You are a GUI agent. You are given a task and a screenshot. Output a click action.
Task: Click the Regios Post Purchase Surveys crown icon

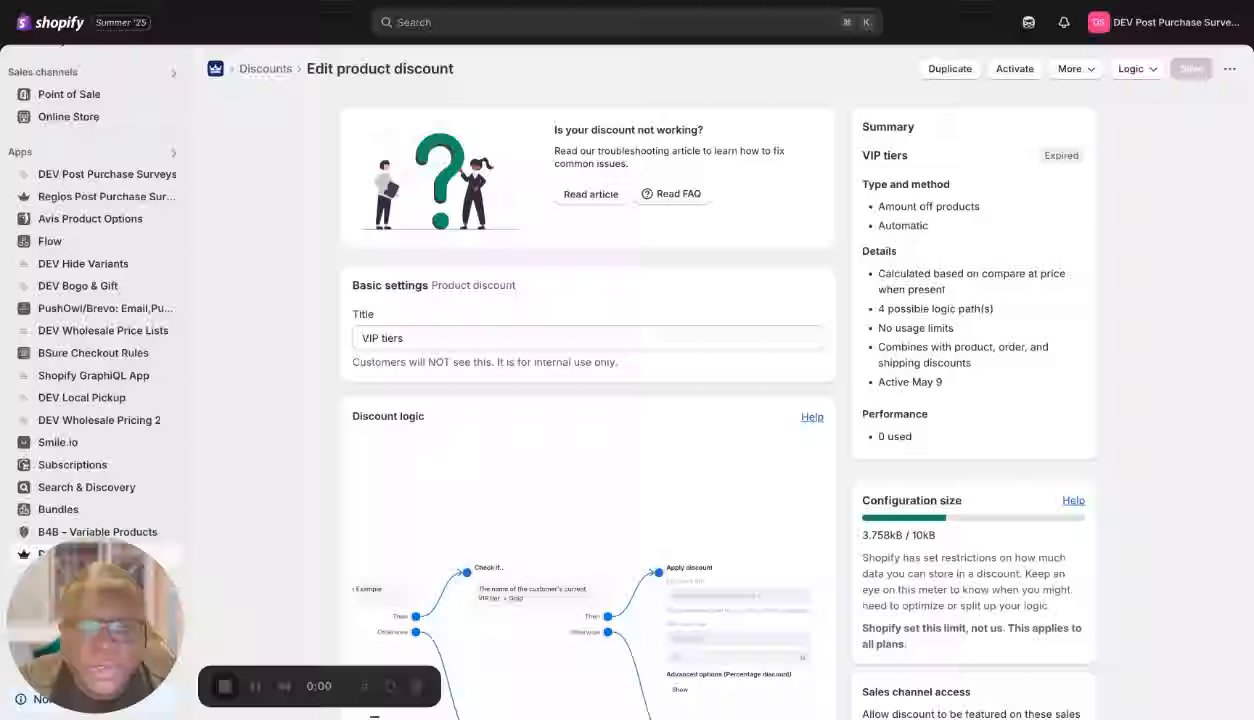24,196
